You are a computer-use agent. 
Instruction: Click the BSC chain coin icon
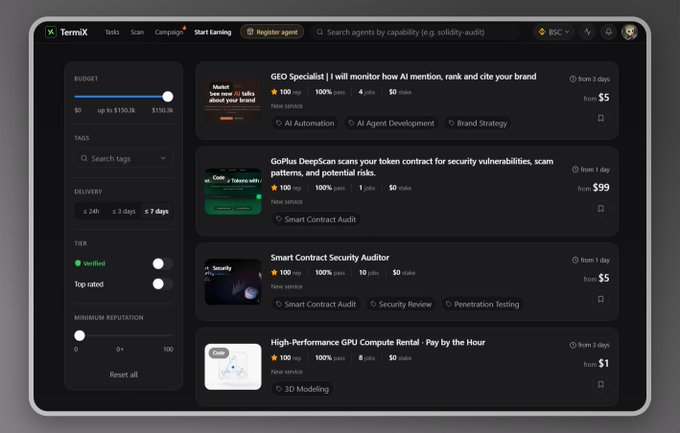(x=542, y=32)
